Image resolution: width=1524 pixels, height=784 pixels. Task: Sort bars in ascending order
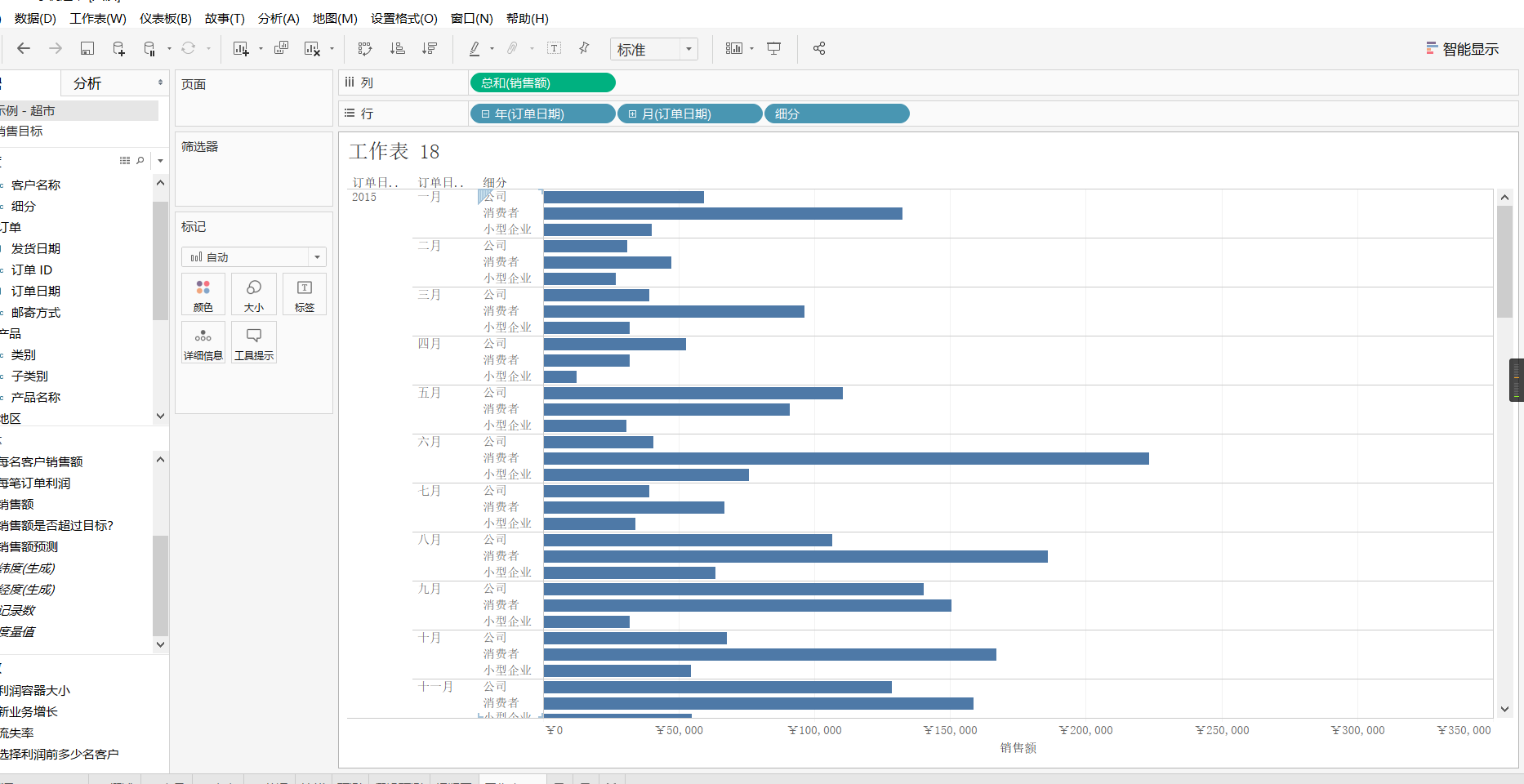[398, 49]
